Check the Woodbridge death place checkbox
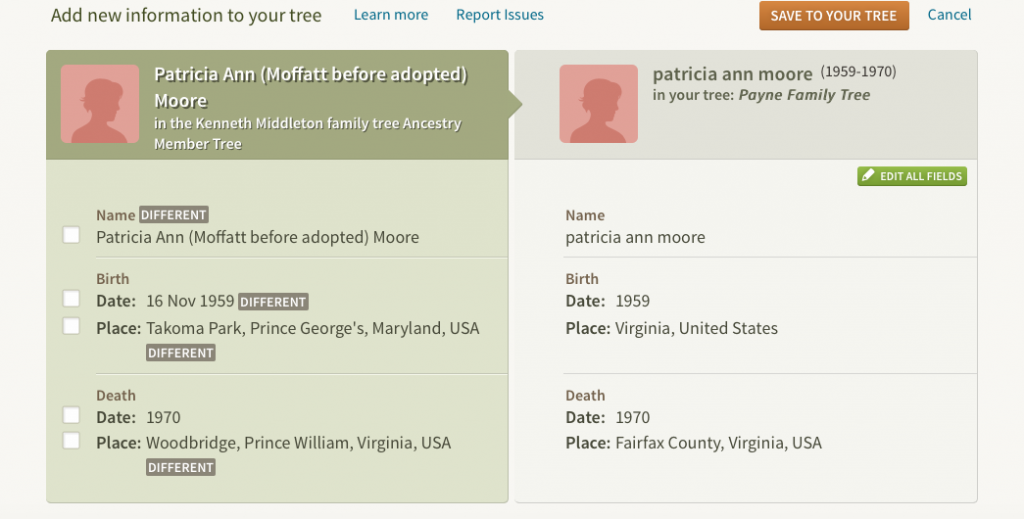 tap(71, 440)
